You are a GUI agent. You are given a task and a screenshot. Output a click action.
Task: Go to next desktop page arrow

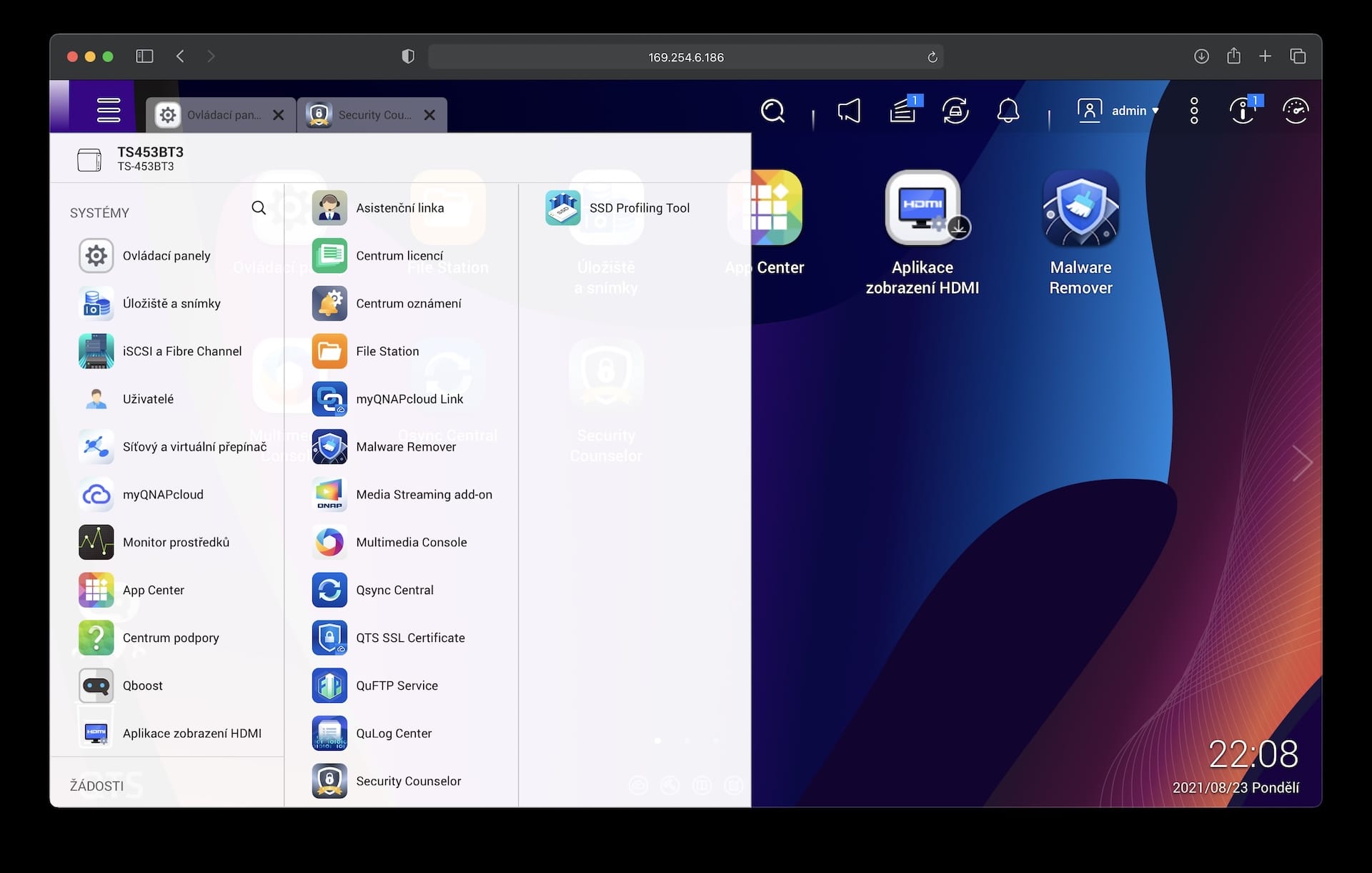1302,463
